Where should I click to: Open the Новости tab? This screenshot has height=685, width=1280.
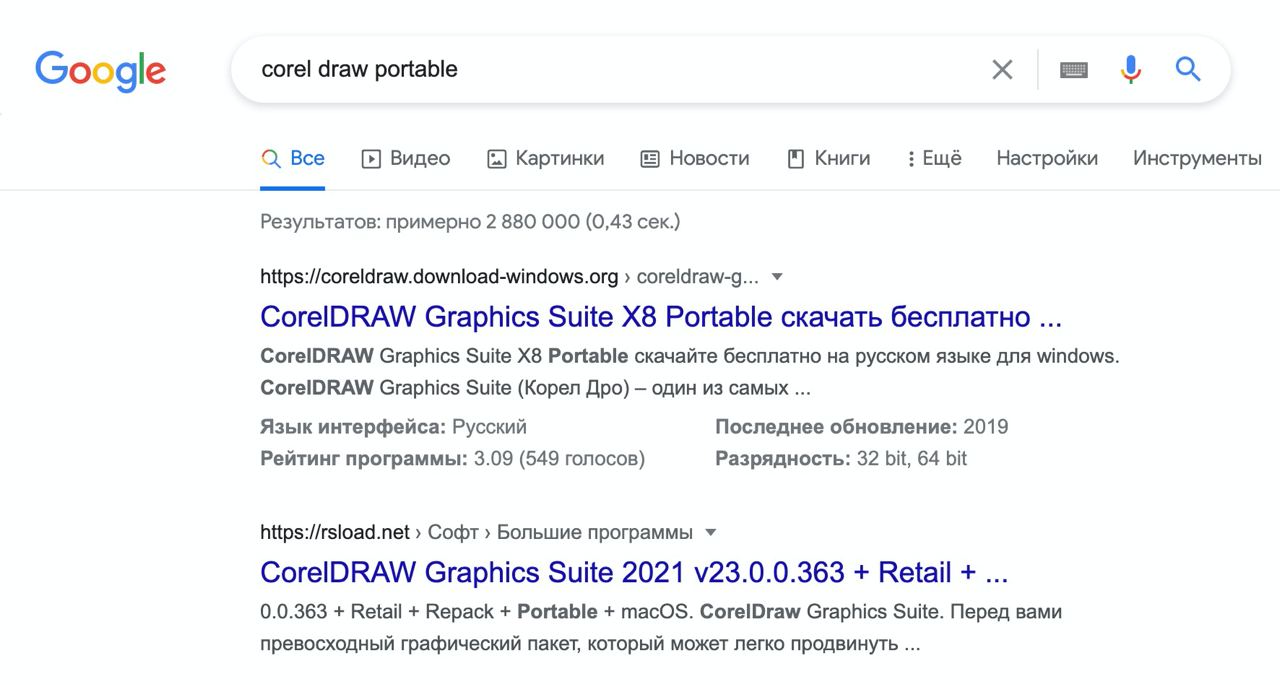tap(695, 158)
